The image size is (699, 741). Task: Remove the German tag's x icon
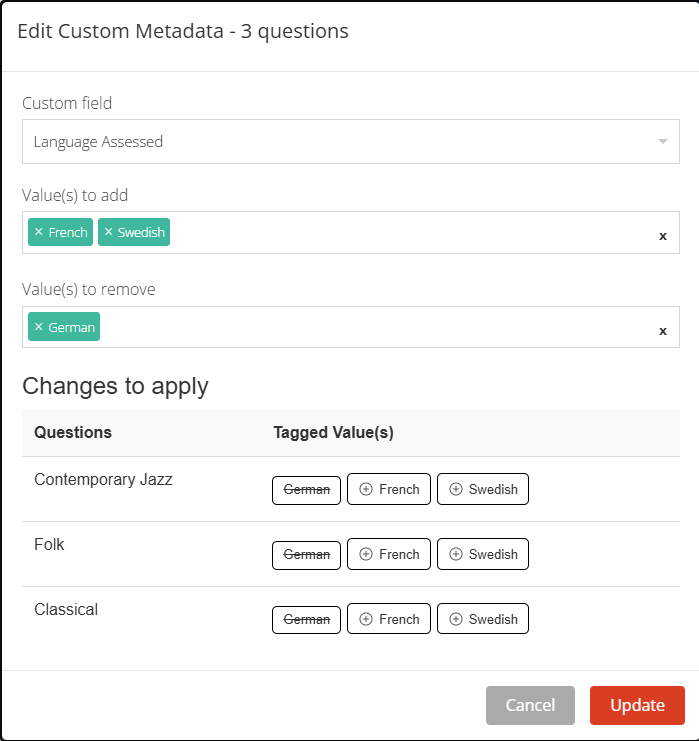coord(39,327)
